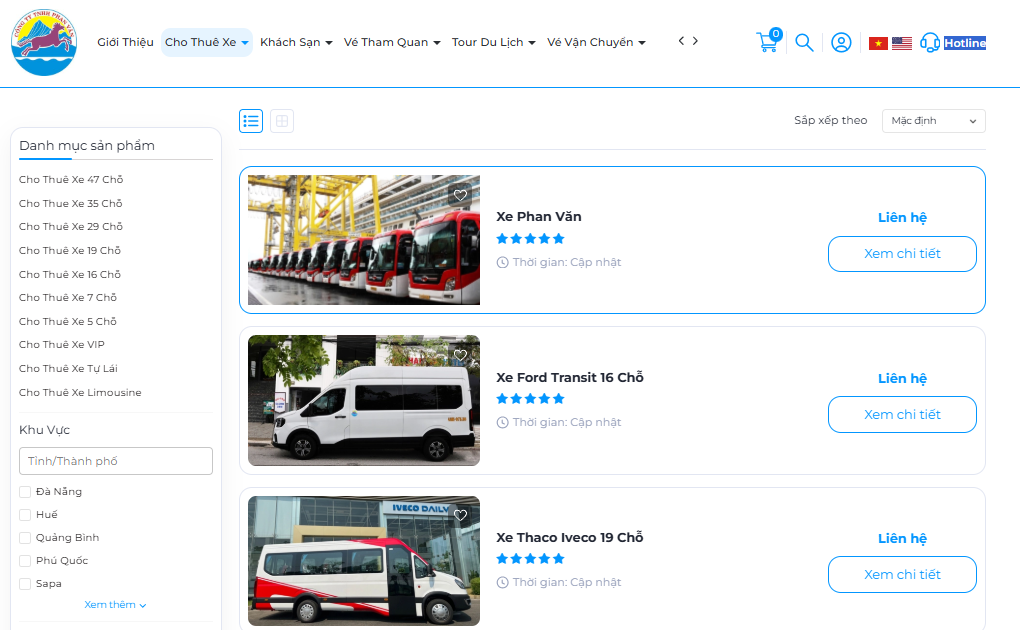The image size is (1020, 630).
Task: Open the Iveco Daily minibus thumbnail
Action: coord(364,561)
